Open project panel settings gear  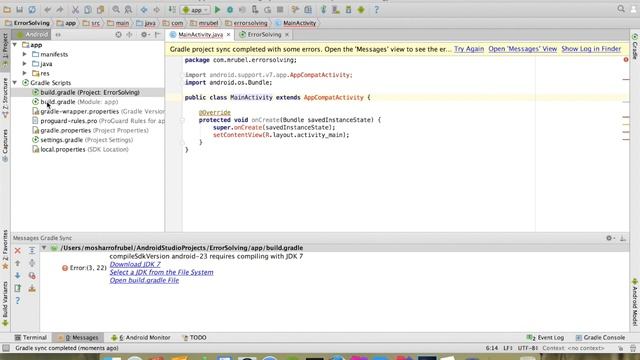point(144,35)
